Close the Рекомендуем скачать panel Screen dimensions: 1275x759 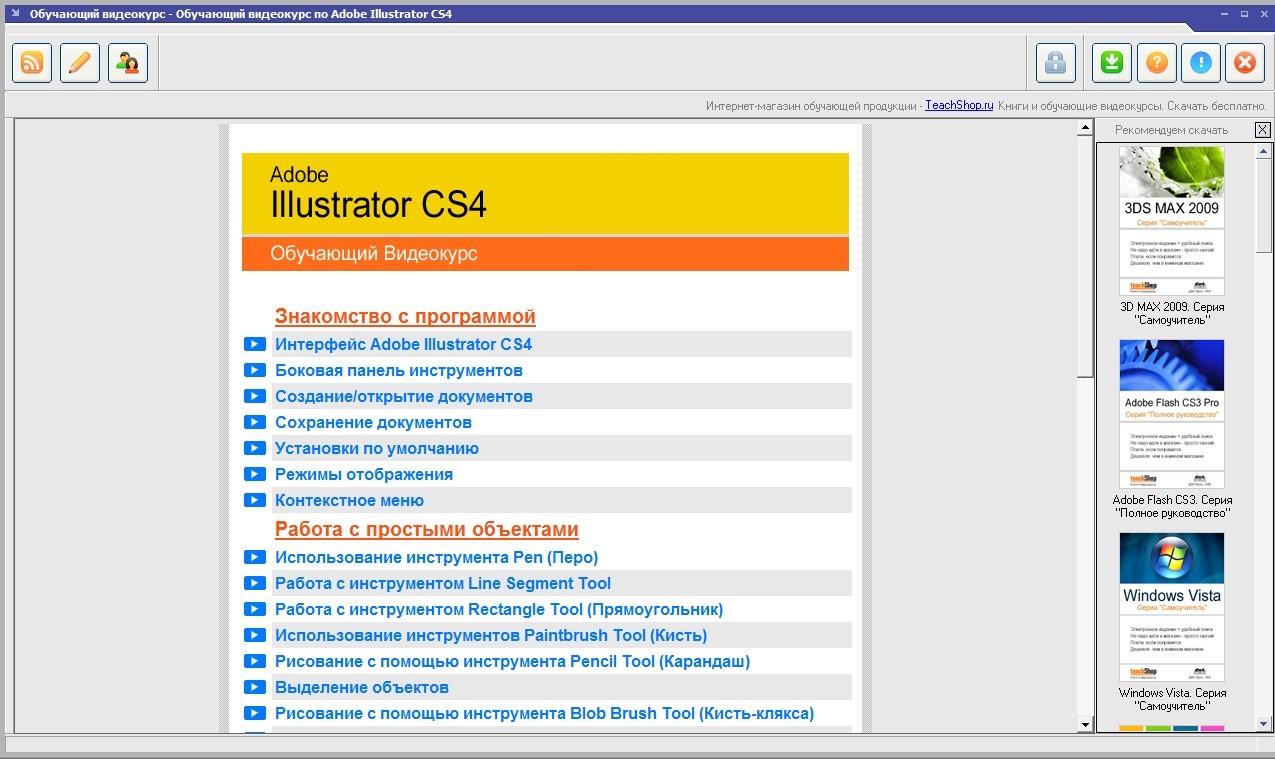point(1263,130)
